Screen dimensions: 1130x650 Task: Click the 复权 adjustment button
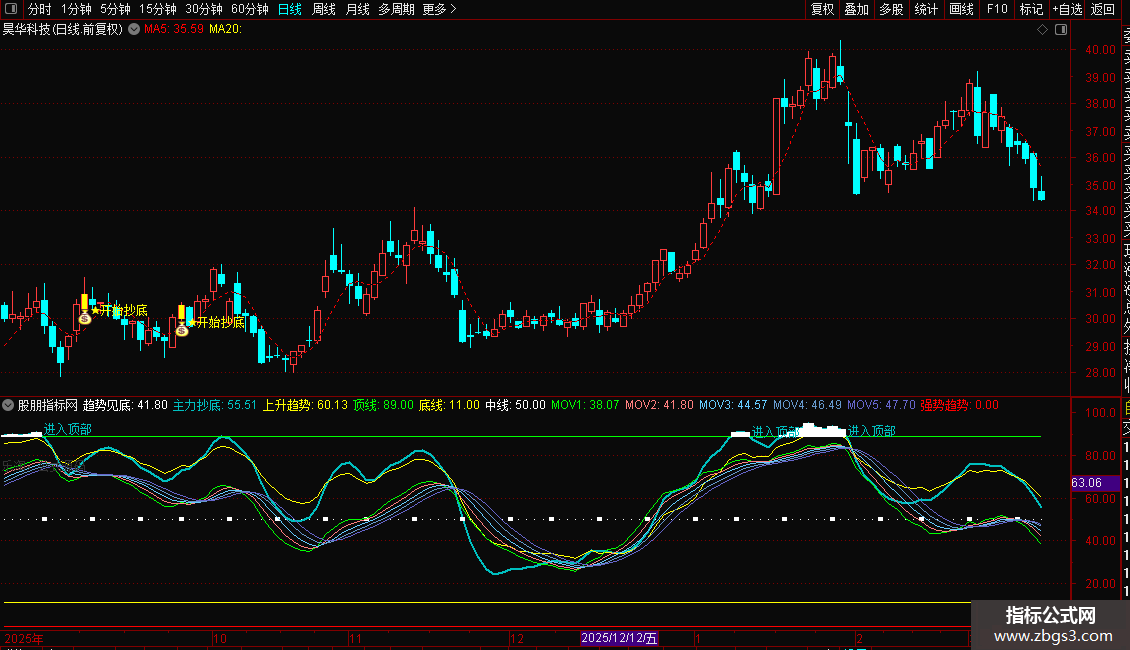(822, 9)
